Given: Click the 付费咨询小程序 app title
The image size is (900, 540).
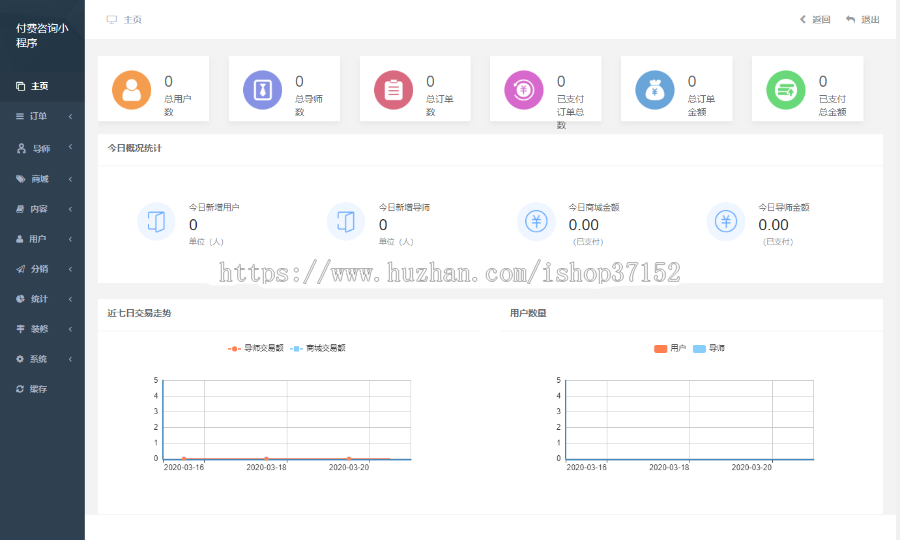Looking at the screenshot, I should [42, 35].
